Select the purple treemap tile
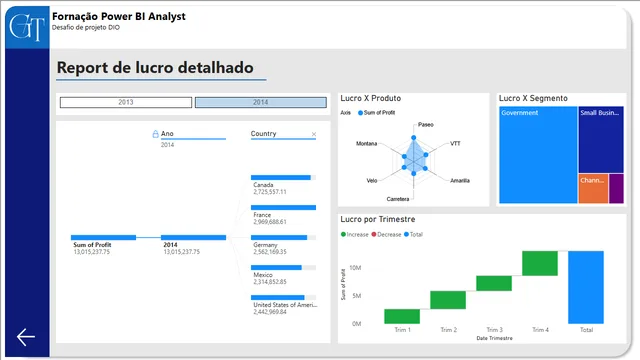 (616, 188)
